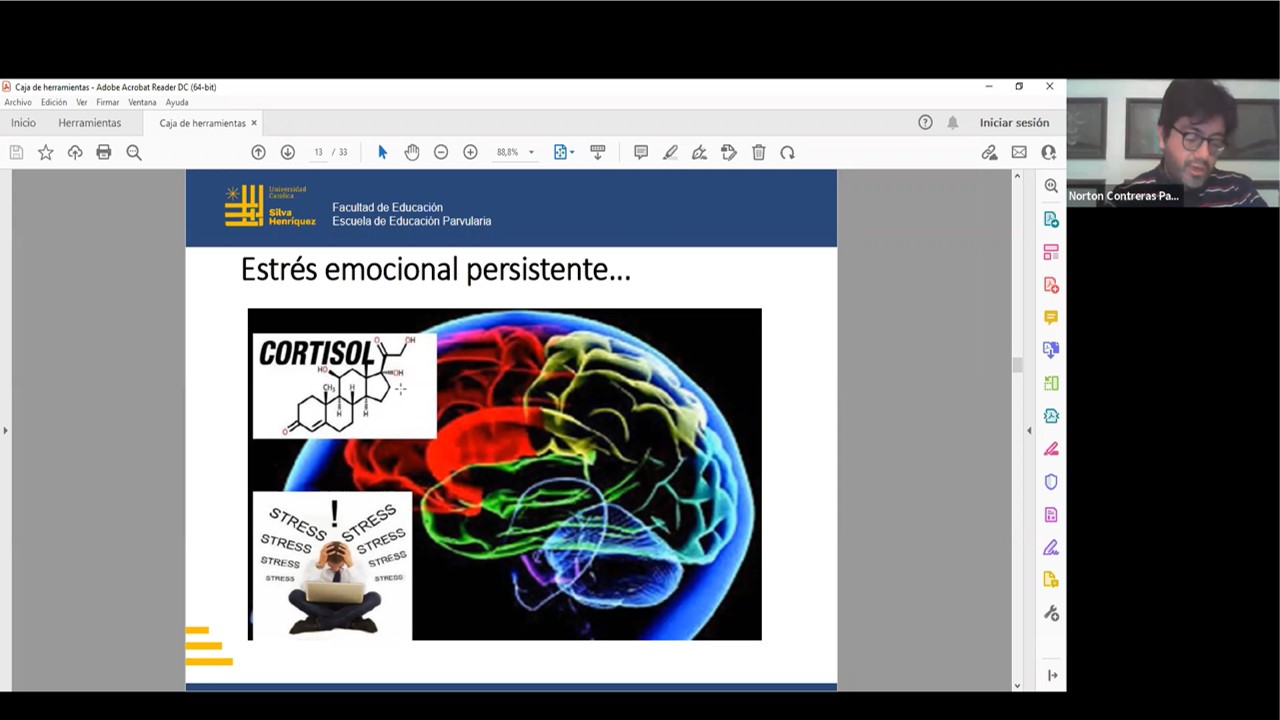
Task: Go to the next page arrow
Action: 288,152
